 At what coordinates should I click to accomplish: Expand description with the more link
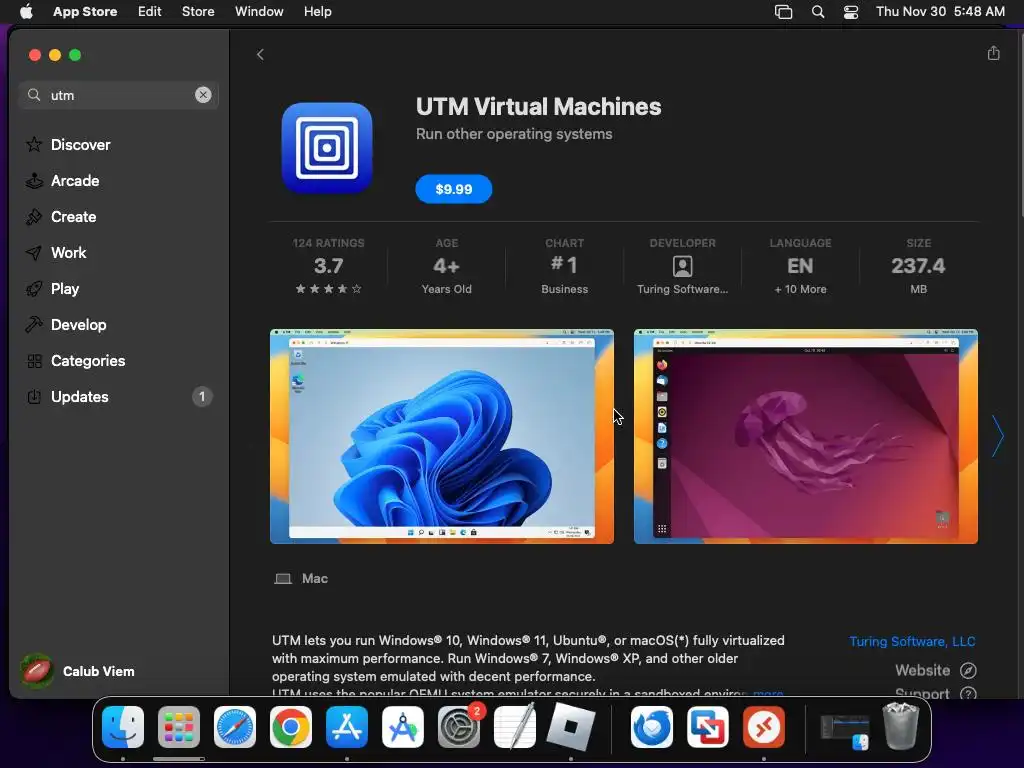point(768,692)
